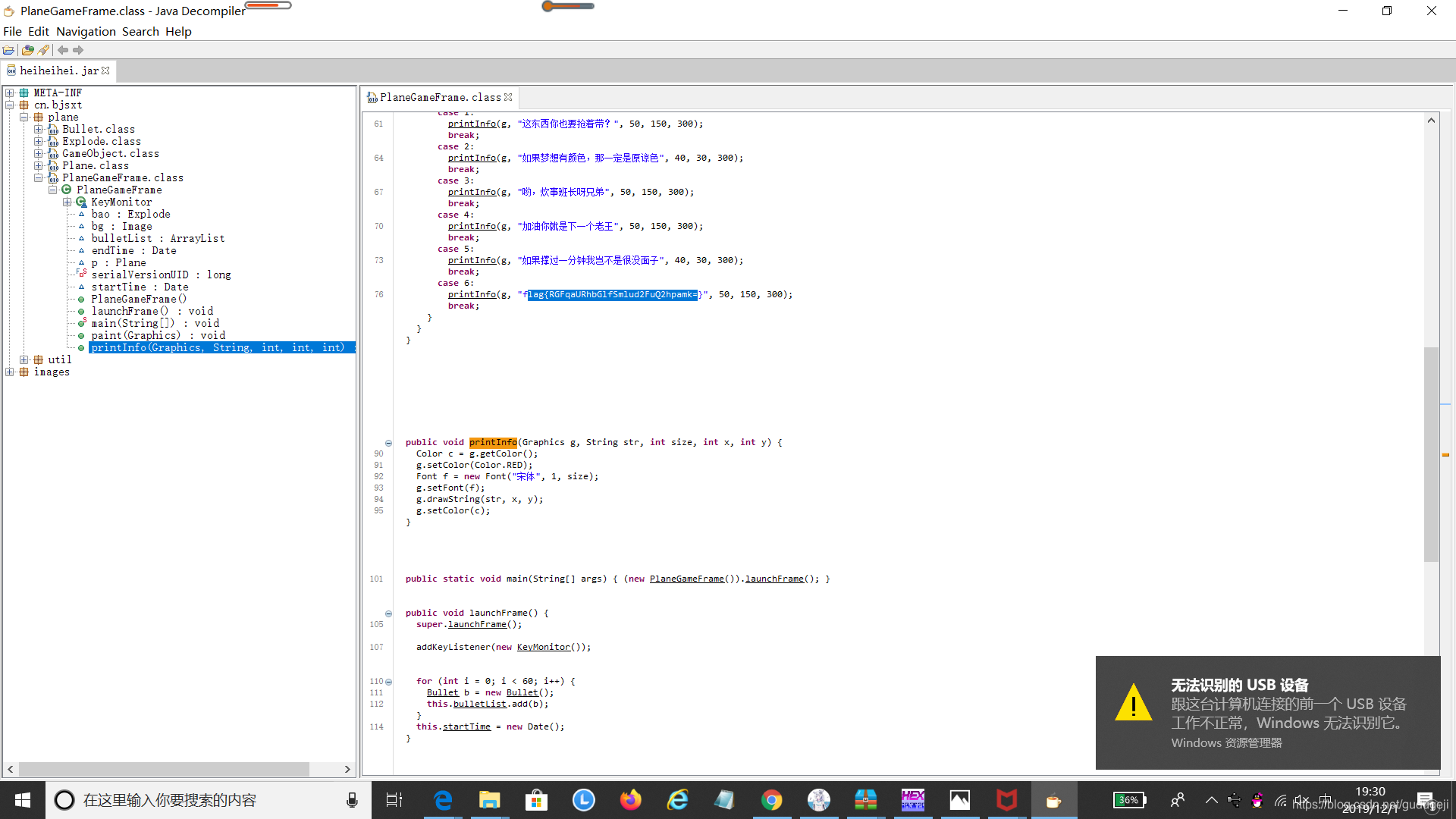Select the PlaneGameFrame.class editor tab
The width and height of the screenshot is (1456, 819).
click(x=440, y=97)
